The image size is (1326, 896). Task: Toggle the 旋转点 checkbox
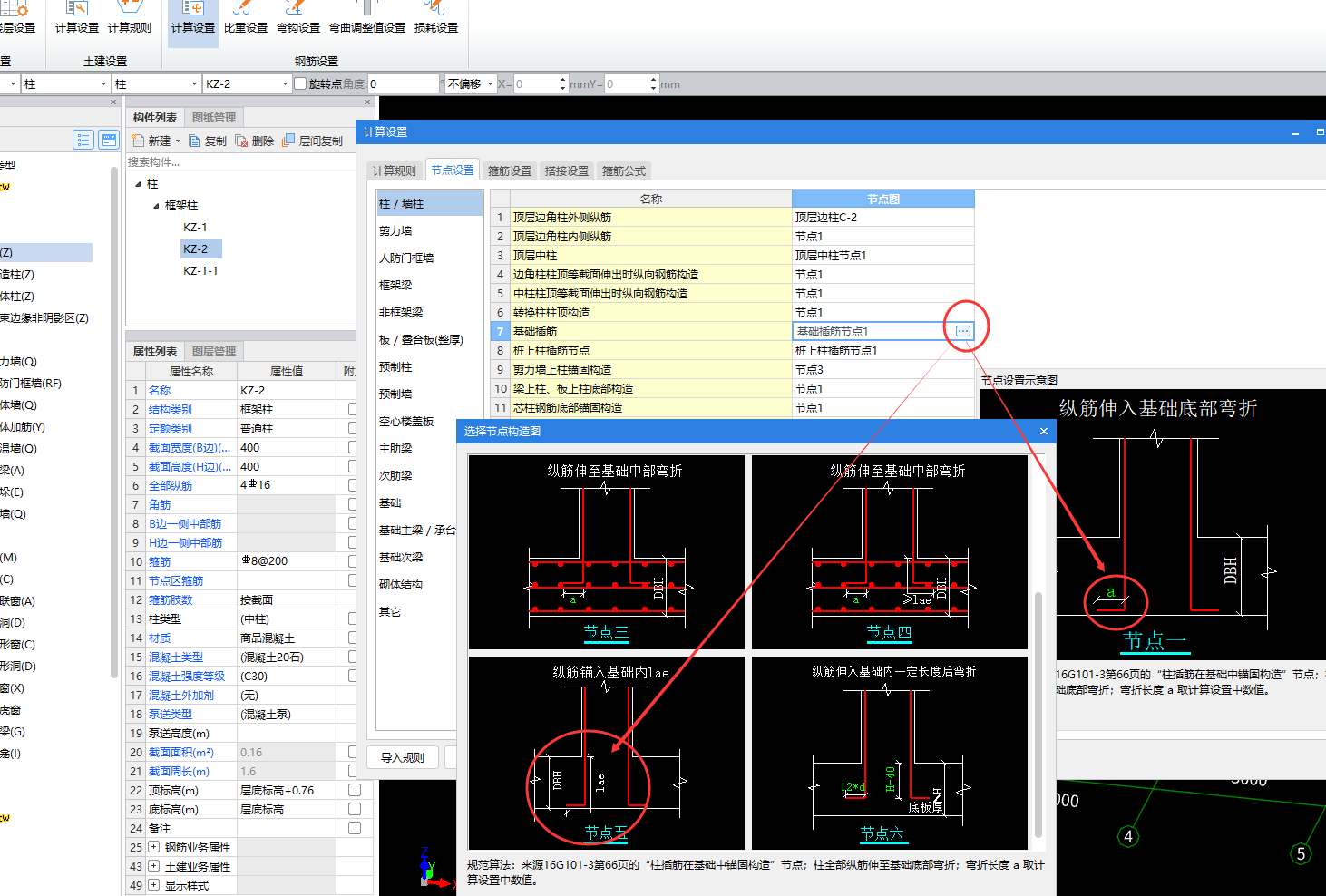pyautogui.click(x=300, y=83)
